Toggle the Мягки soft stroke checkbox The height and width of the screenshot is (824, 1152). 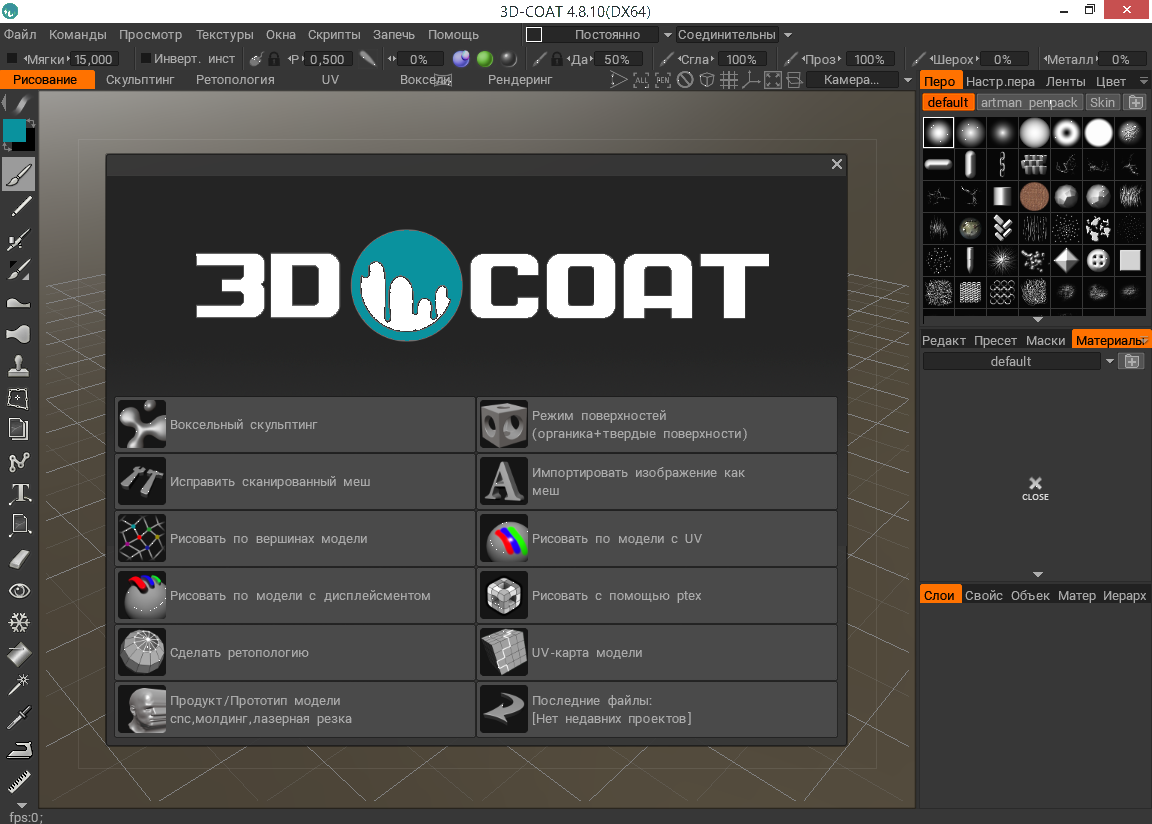11,58
